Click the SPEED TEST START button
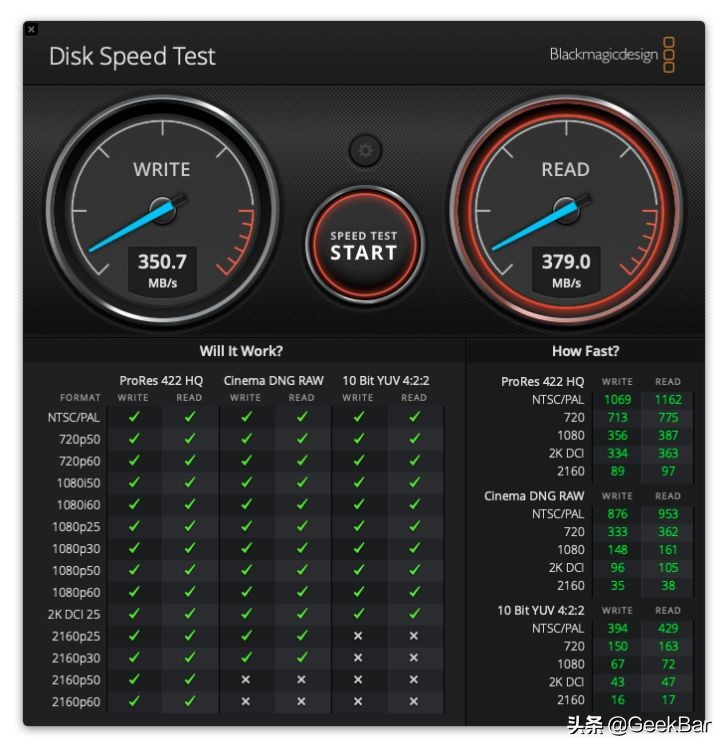Image resolution: width=728 pixels, height=752 pixels. point(364,245)
